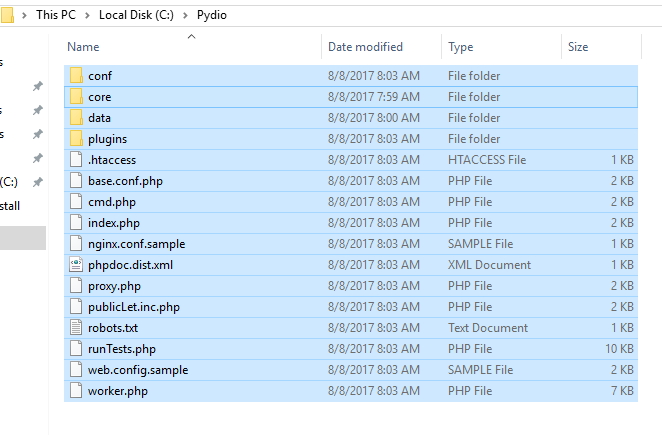Select cmd.php file name
This screenshot has width=662, height=435.
pyautogui.click(x=112, y=202)
